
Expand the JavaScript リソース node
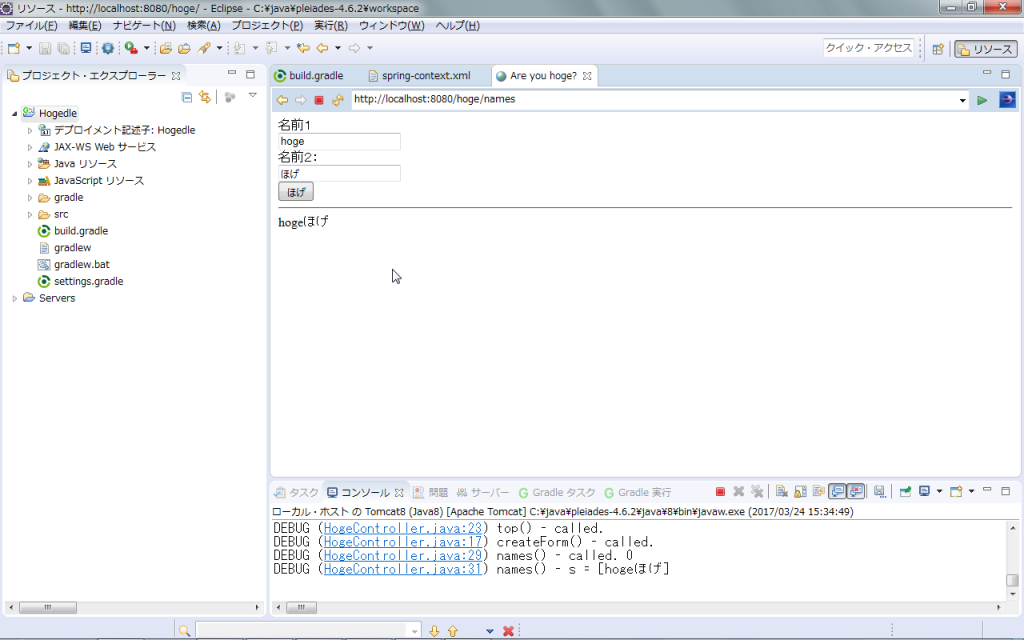coord(29,181)
